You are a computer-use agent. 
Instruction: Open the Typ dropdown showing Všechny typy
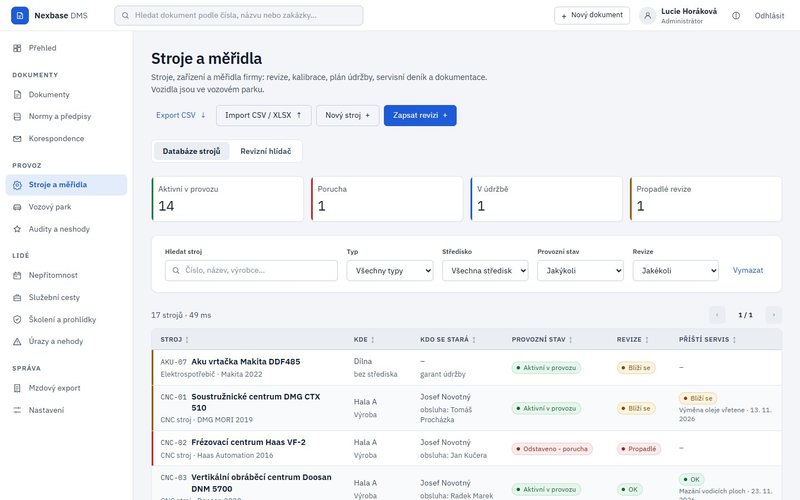pos(390,270)
